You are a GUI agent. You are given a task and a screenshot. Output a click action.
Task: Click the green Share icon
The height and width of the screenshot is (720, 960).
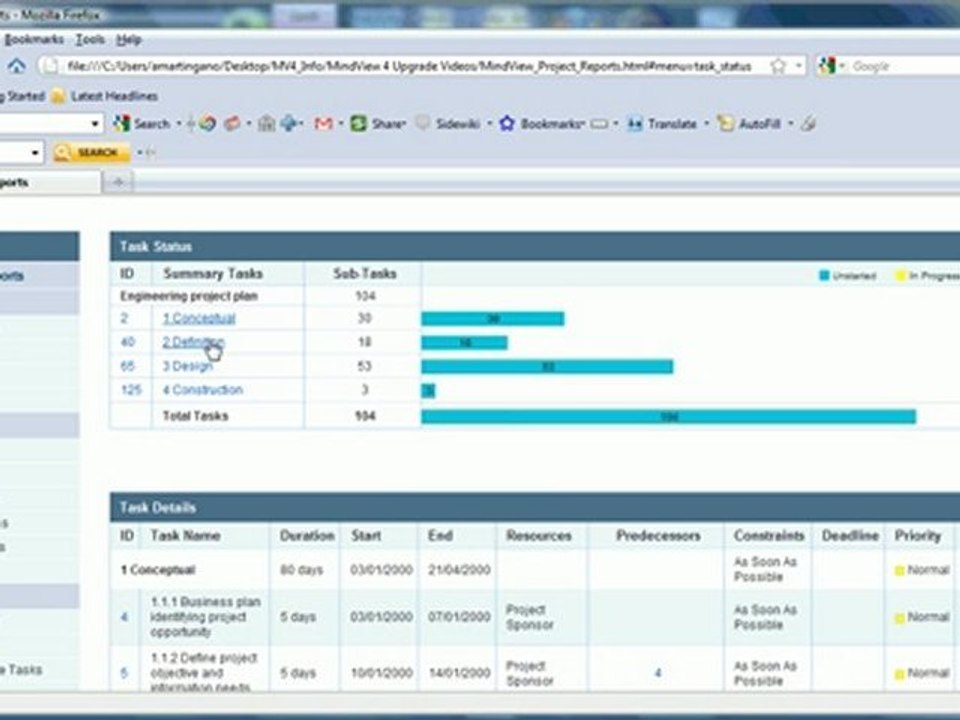[358, 124]
